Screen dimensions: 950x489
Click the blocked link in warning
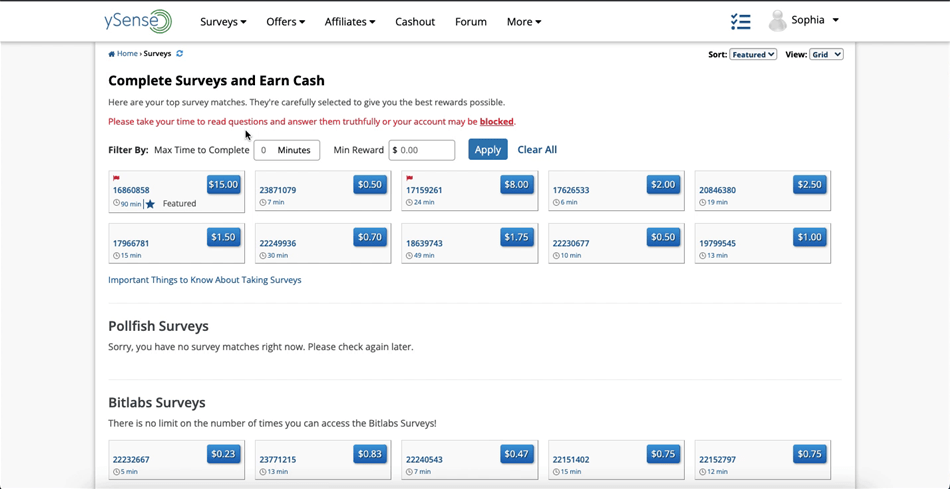(497, 121)
